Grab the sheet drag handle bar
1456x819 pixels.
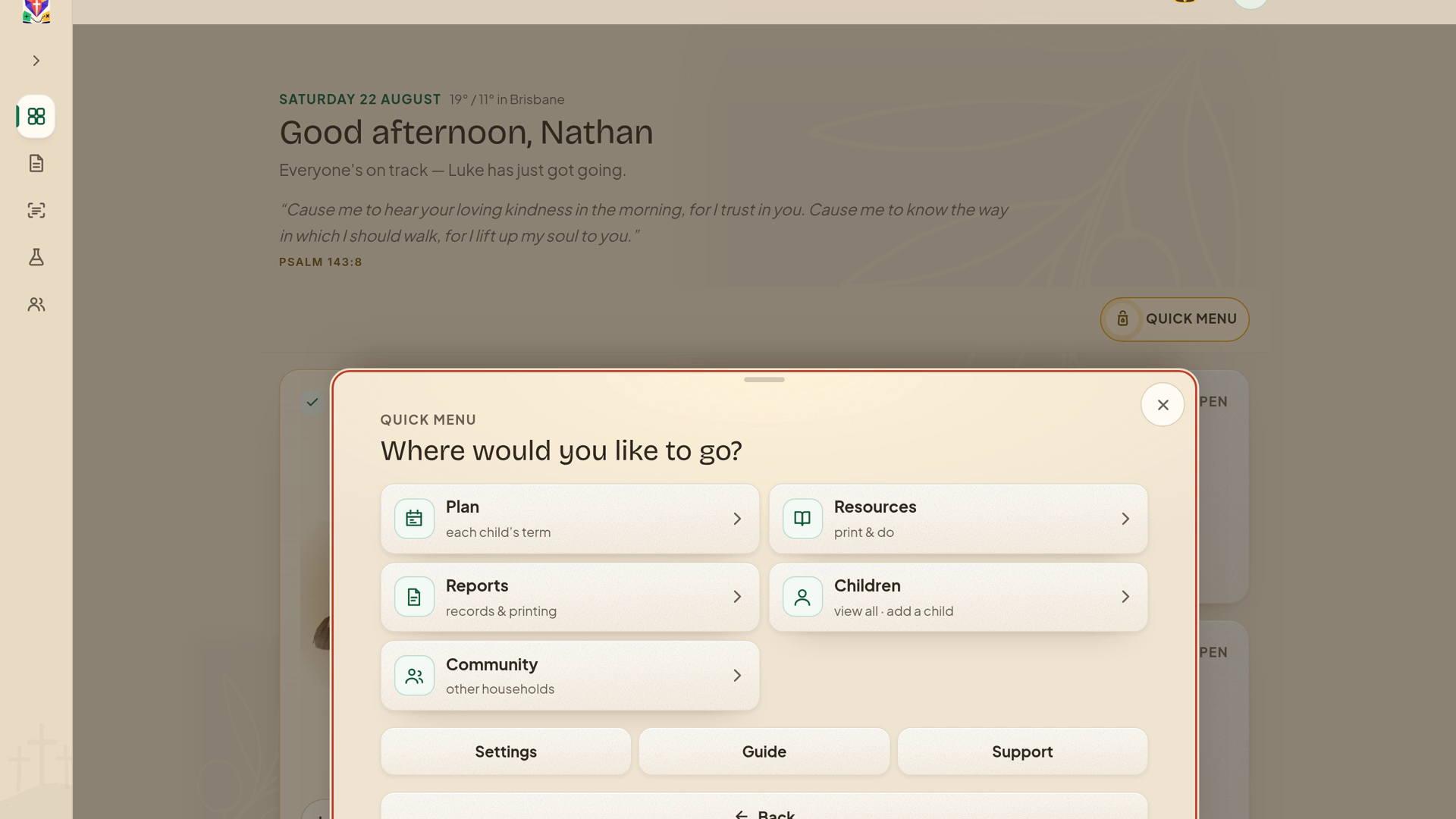click(x=764, y=380)
